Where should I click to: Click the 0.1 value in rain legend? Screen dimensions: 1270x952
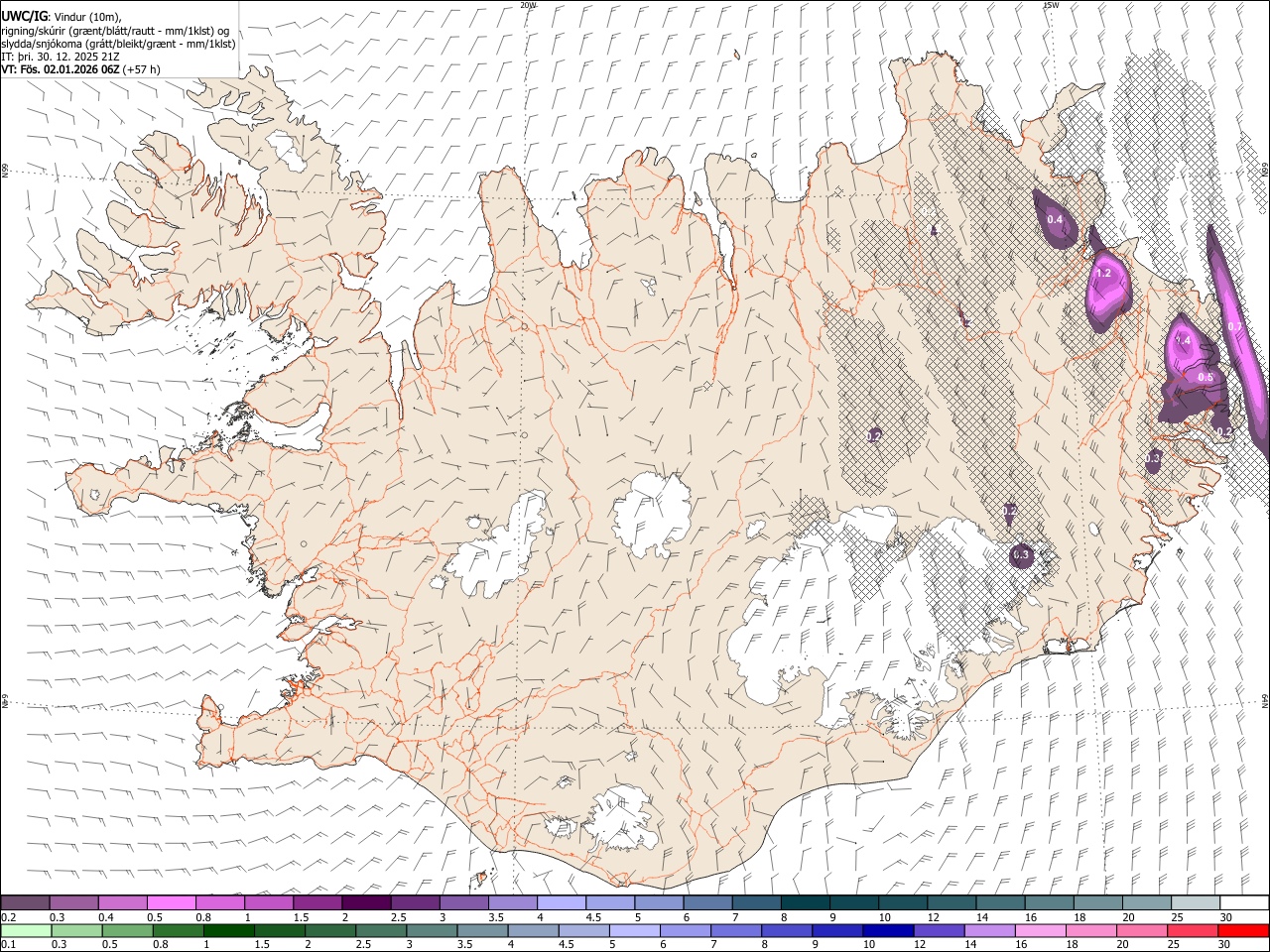[8, 945]
